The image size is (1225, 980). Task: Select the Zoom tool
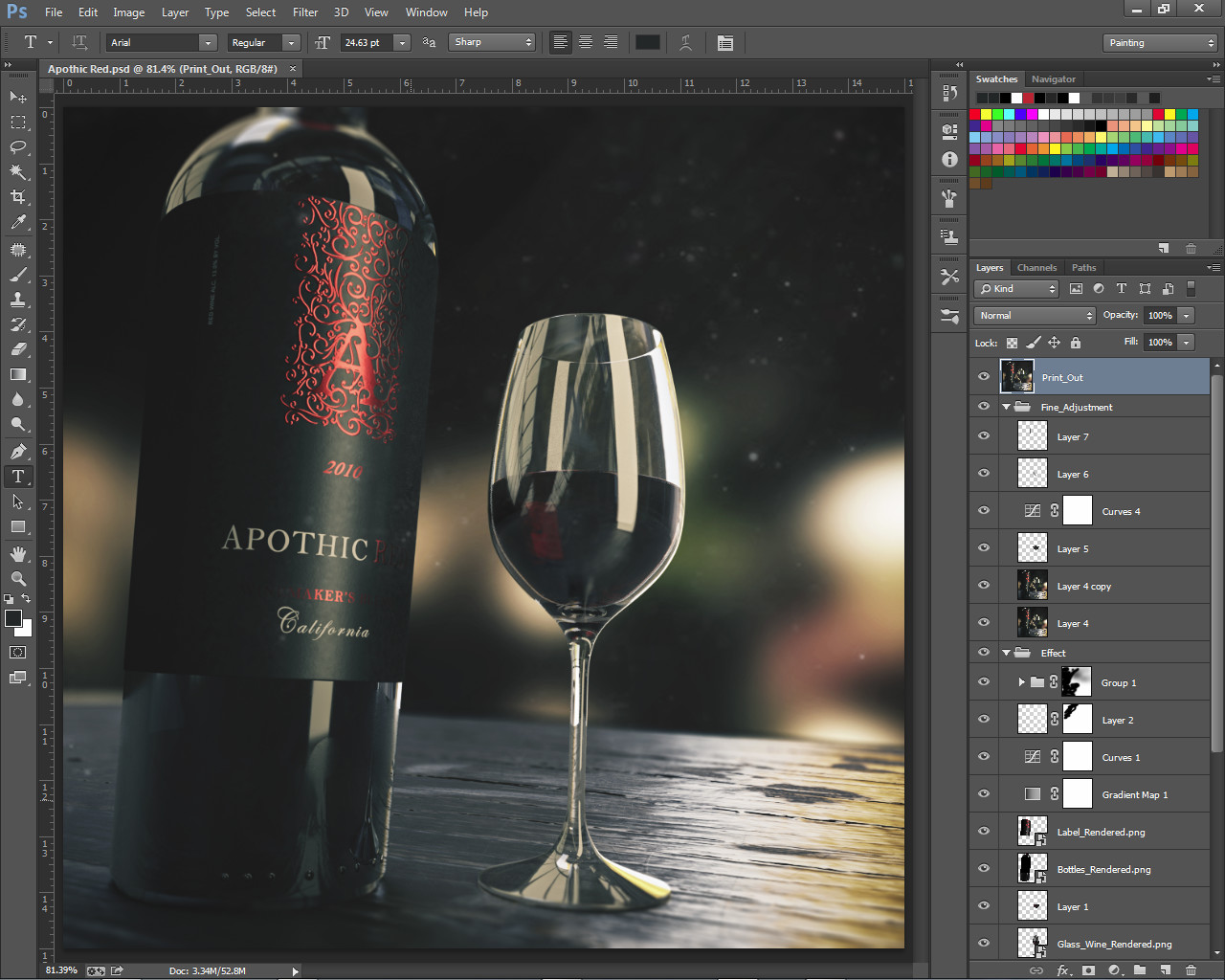click(x=18, y=579)
